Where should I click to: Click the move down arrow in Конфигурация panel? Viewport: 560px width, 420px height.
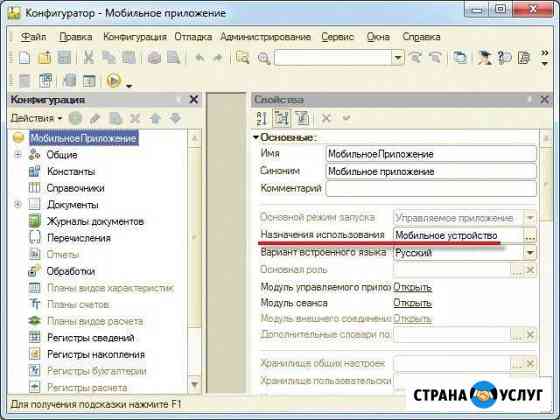coord(175,118)
